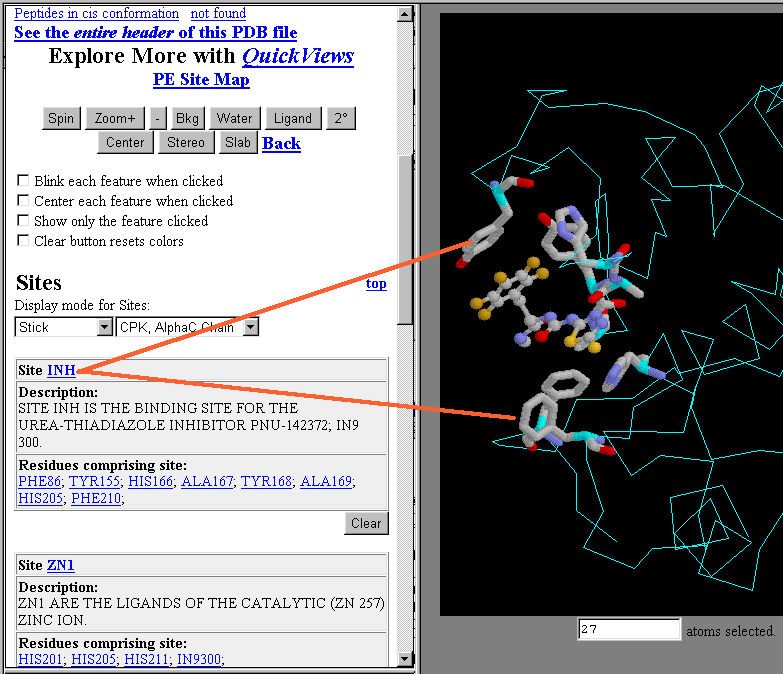Click the atoms selected text field
The width and height of the screenshot is (783, 674).
point(628,630)
